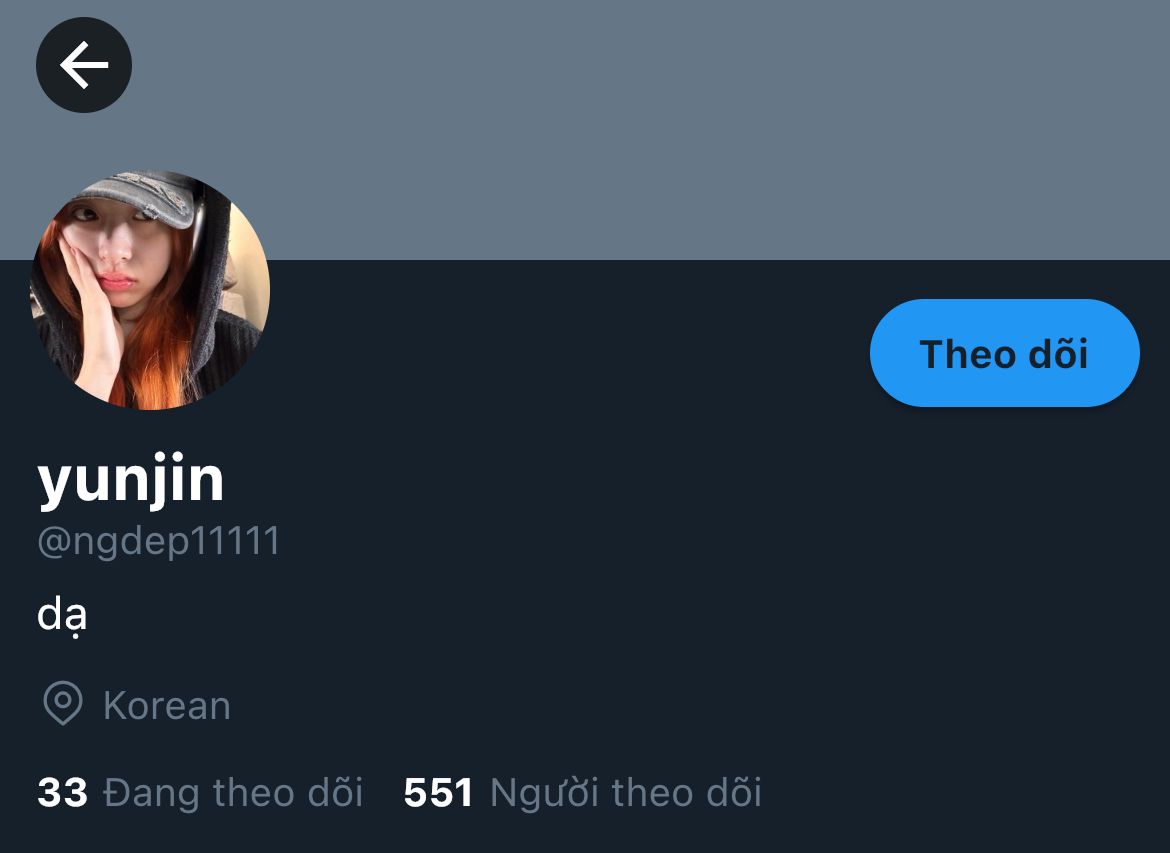Image resolution: width=1170 pixels, height=853 pixels.
Task: Click the "Đang theo dõi" label
Action: (x=233, y=793)
